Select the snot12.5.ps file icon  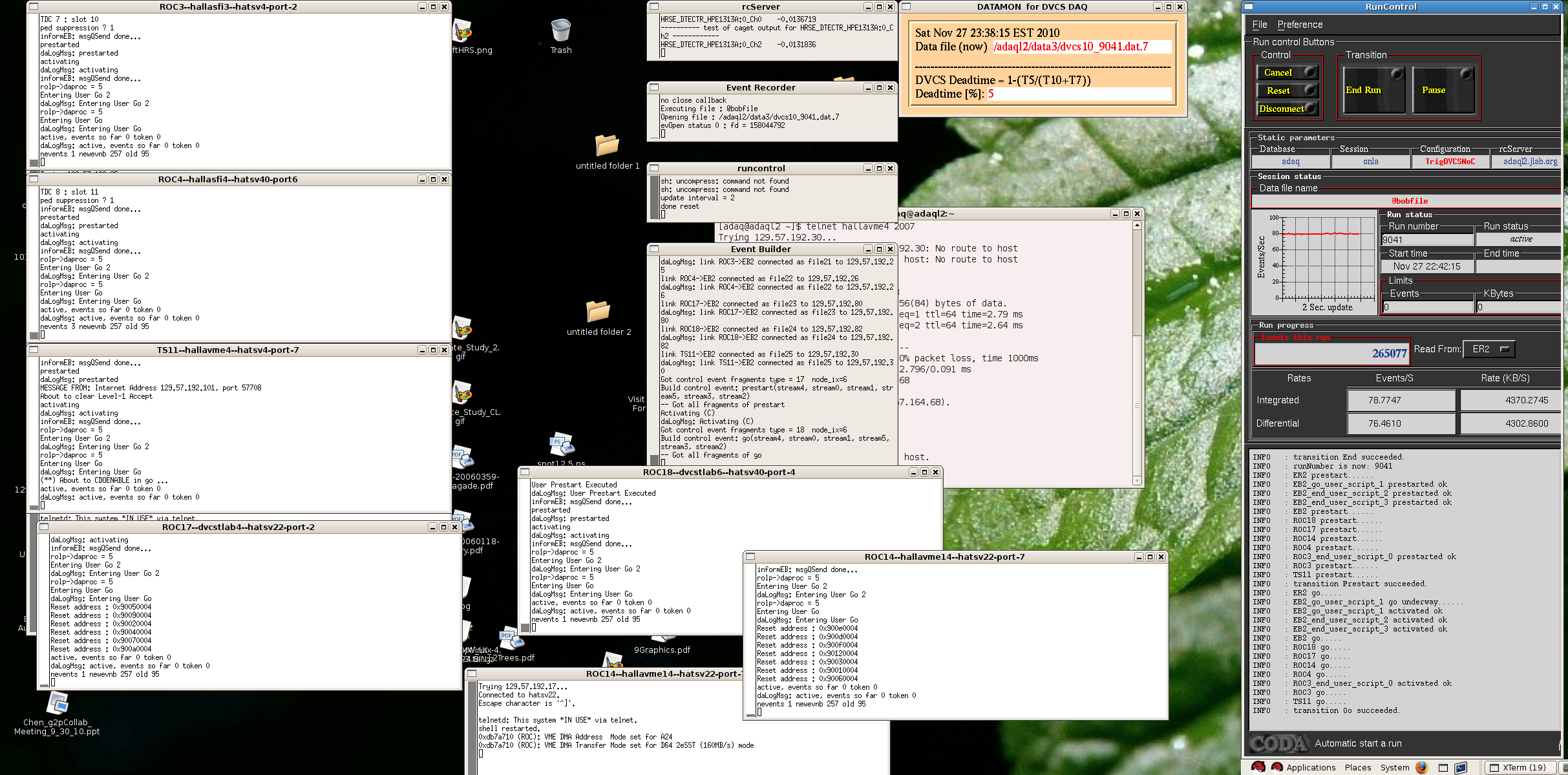pyautogui.click(x=561, y=445)
